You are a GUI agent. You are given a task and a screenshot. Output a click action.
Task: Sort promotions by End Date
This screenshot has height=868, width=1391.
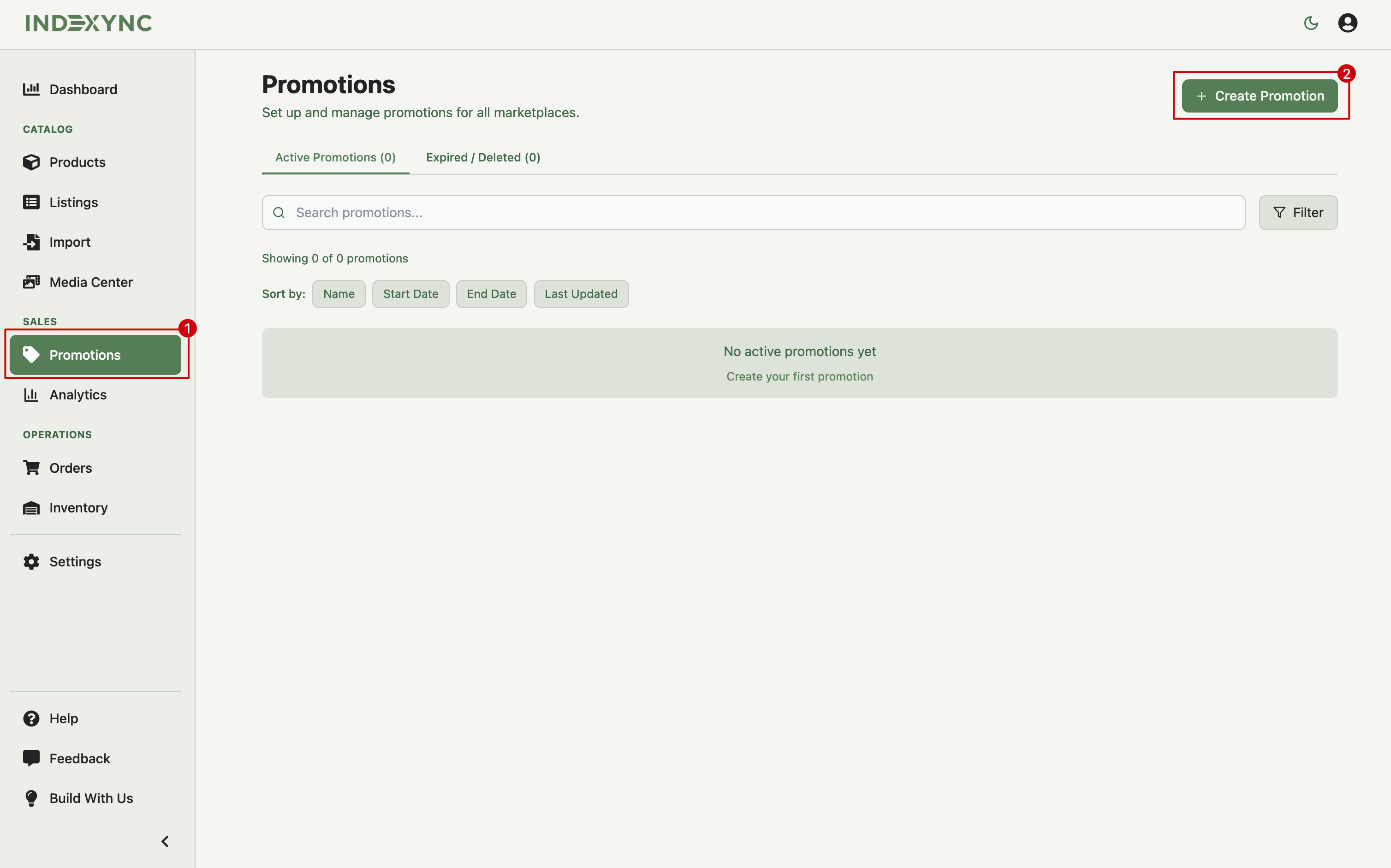(491, 294)
